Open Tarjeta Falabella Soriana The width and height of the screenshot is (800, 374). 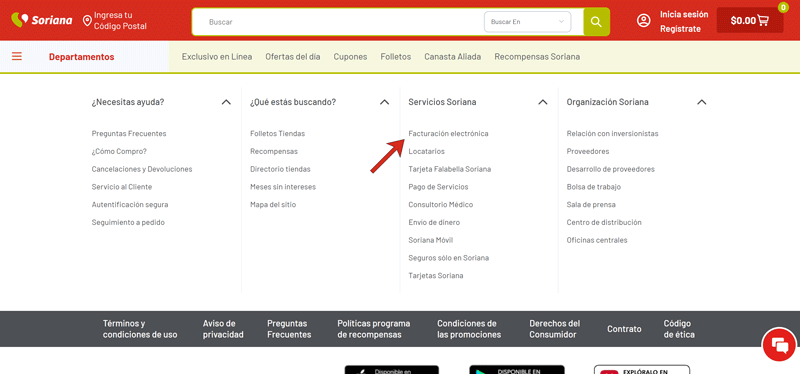450,169
